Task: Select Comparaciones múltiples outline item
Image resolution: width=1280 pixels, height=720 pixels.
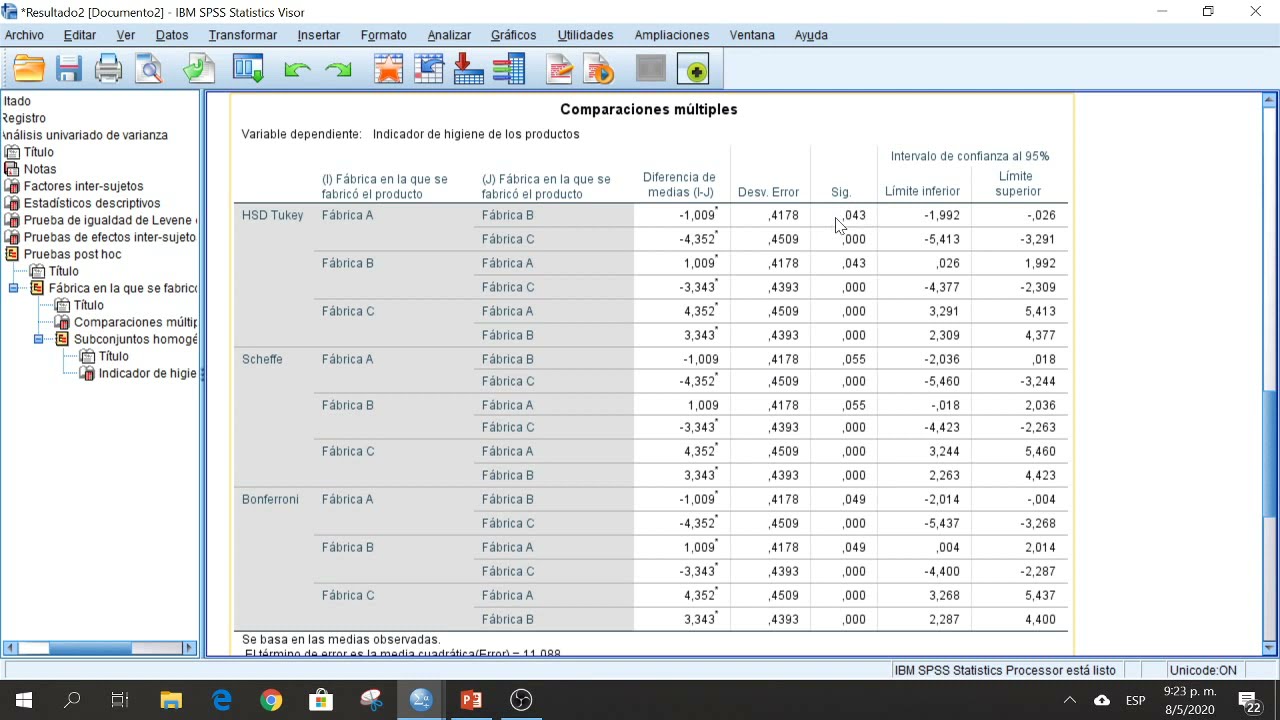Action: tap(126, 322)
